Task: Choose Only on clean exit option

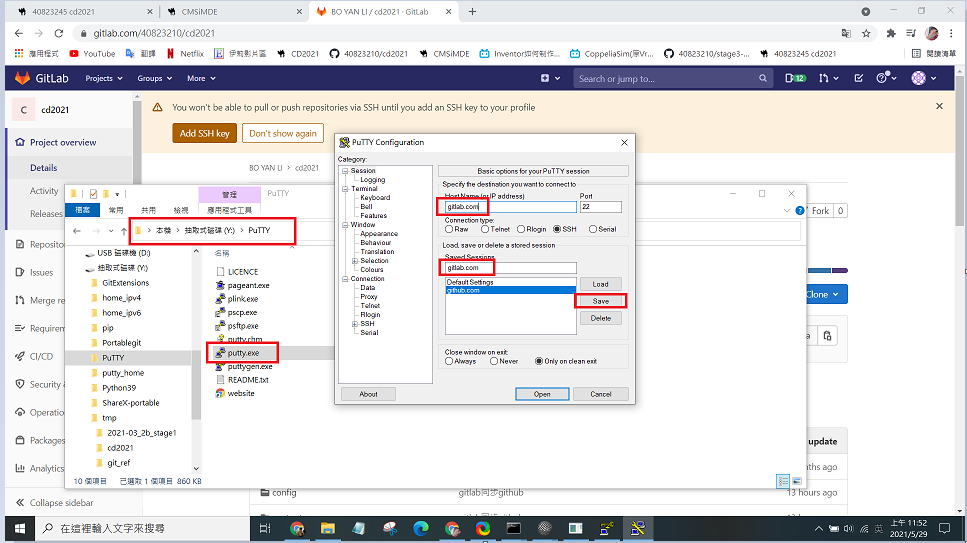Action: (x=538, y=361)
